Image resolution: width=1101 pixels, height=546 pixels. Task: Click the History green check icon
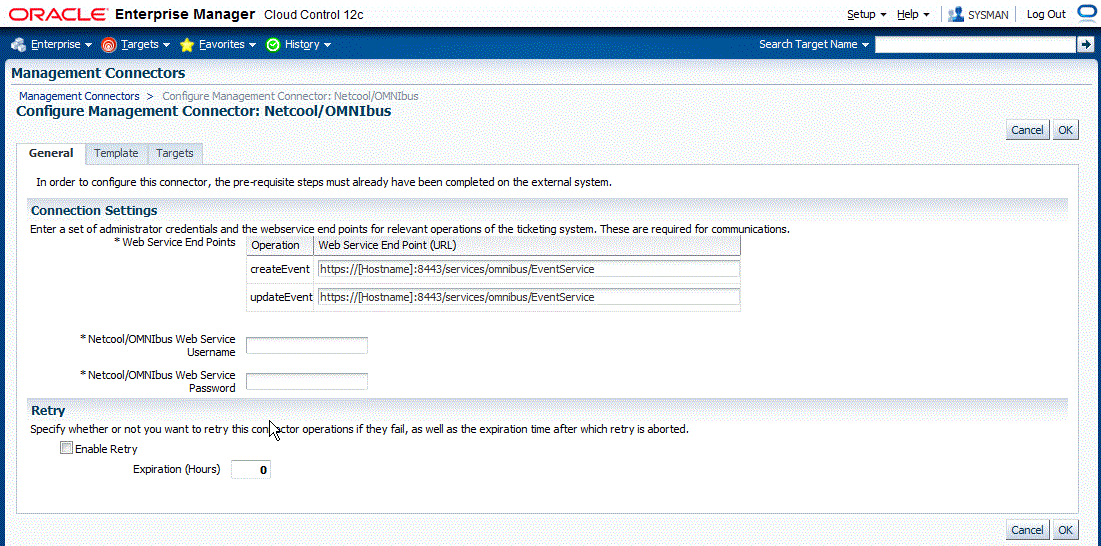click(273, 45)
